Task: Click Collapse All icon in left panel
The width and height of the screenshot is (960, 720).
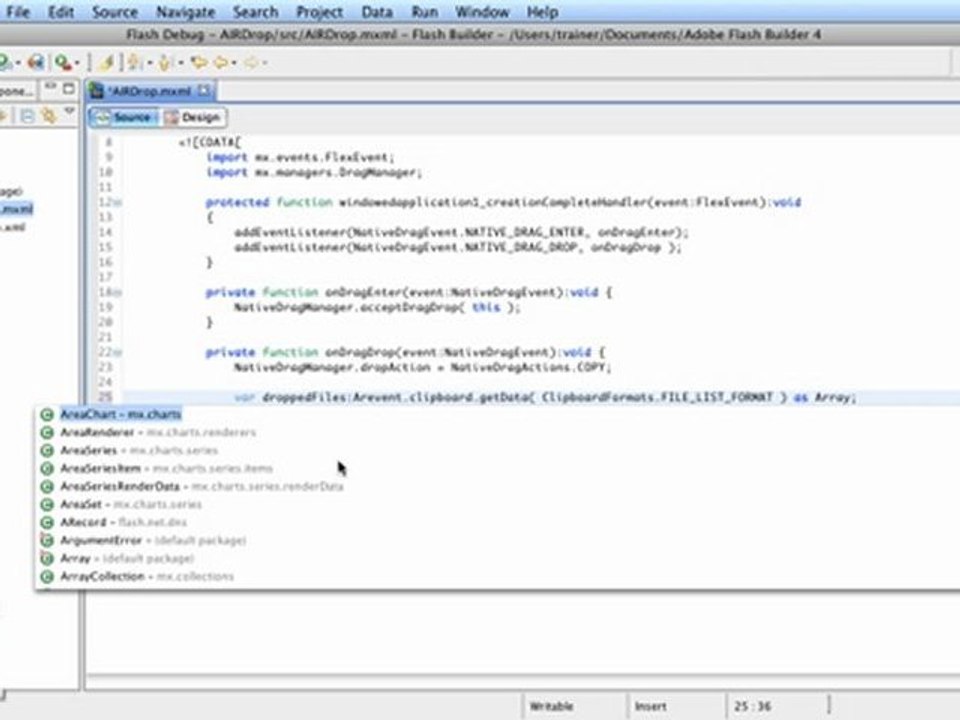Action: pyautogui.click(x=28, y=115)
